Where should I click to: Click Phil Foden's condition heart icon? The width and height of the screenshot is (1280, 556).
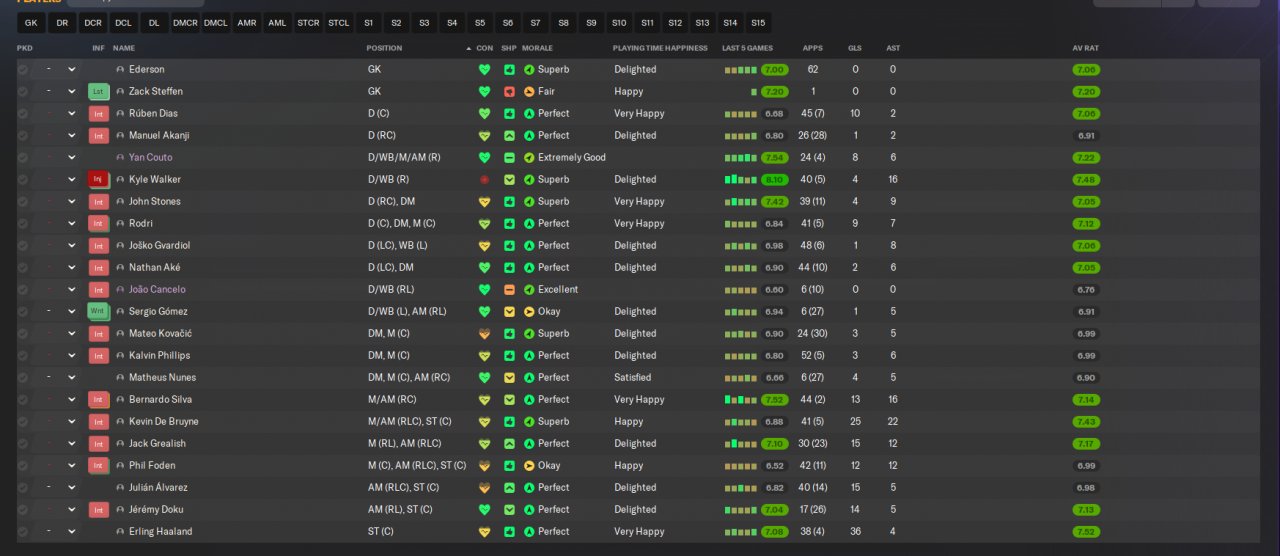[x=485, y=466]
